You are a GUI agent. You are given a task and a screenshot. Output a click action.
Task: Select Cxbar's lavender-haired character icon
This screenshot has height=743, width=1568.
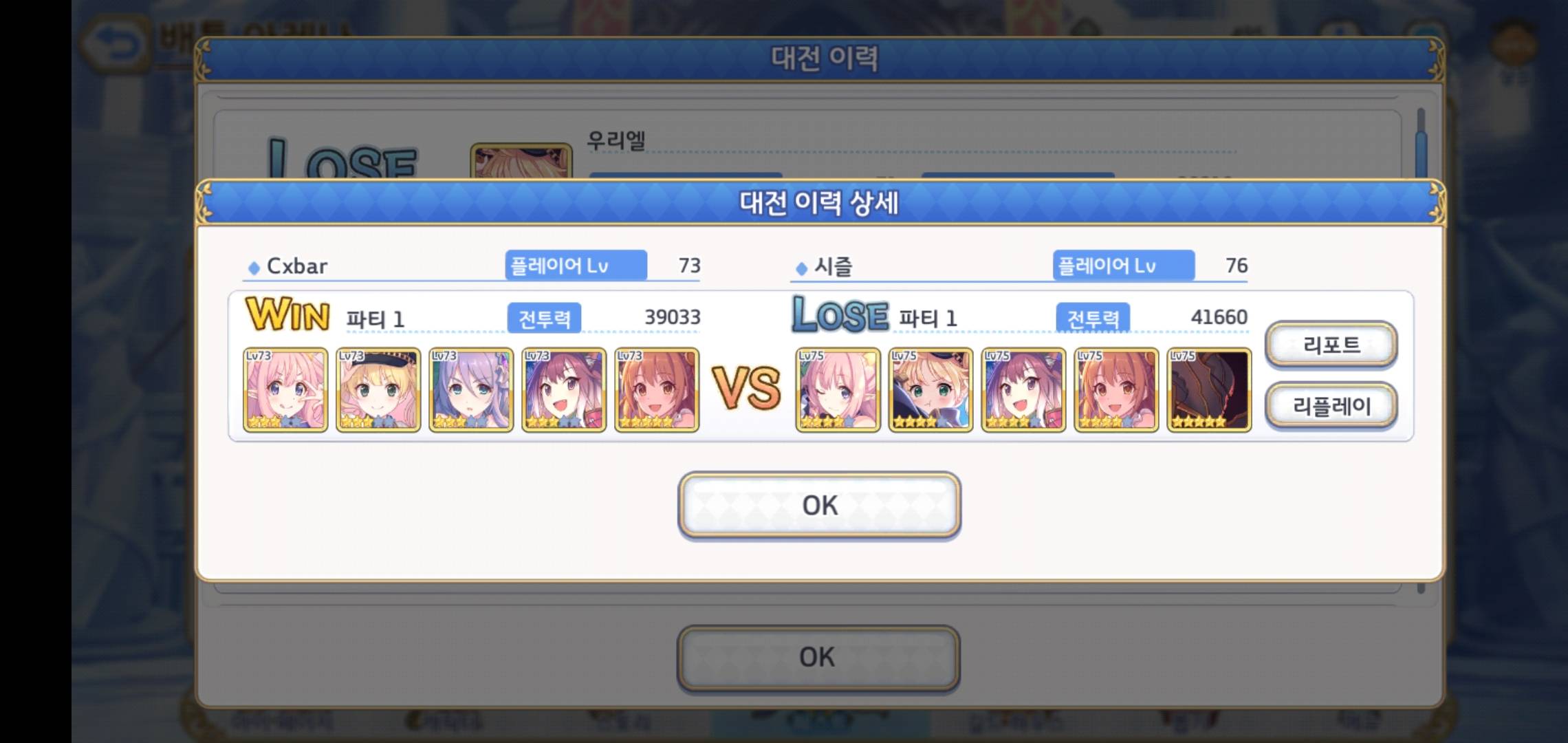point(471,389)
